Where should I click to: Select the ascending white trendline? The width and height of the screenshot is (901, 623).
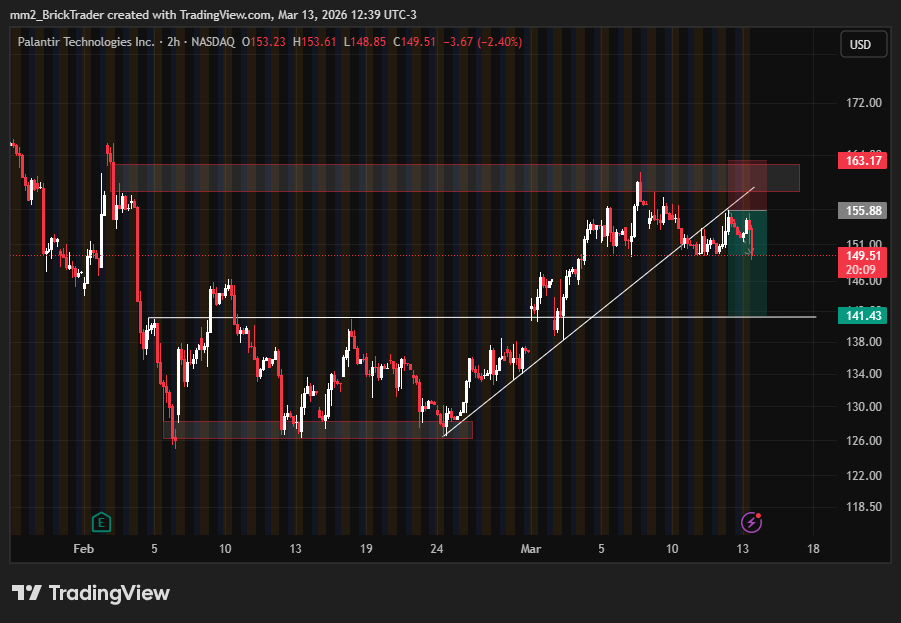tap(598, 313)
